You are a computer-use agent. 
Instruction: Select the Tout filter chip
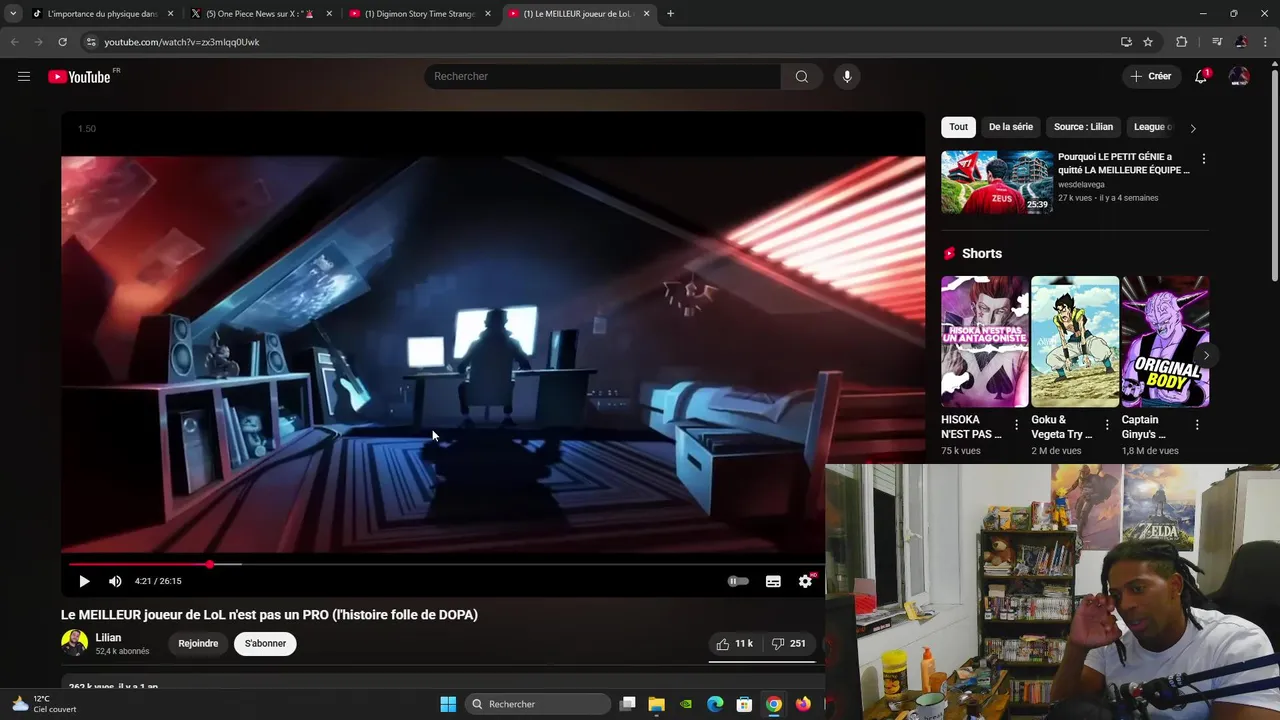click(x=958, y=127)
